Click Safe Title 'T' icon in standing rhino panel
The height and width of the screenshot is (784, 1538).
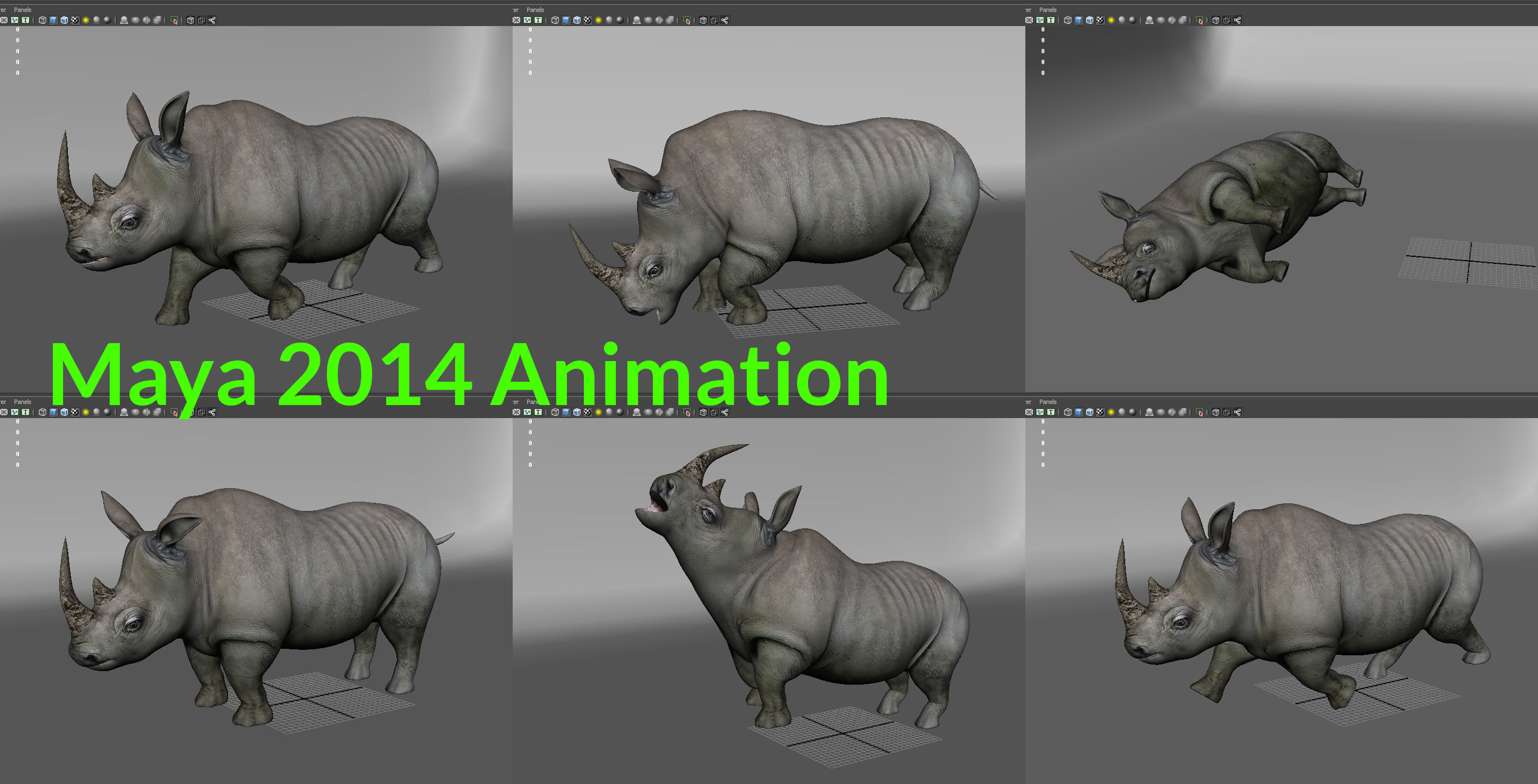pos(26,413)
